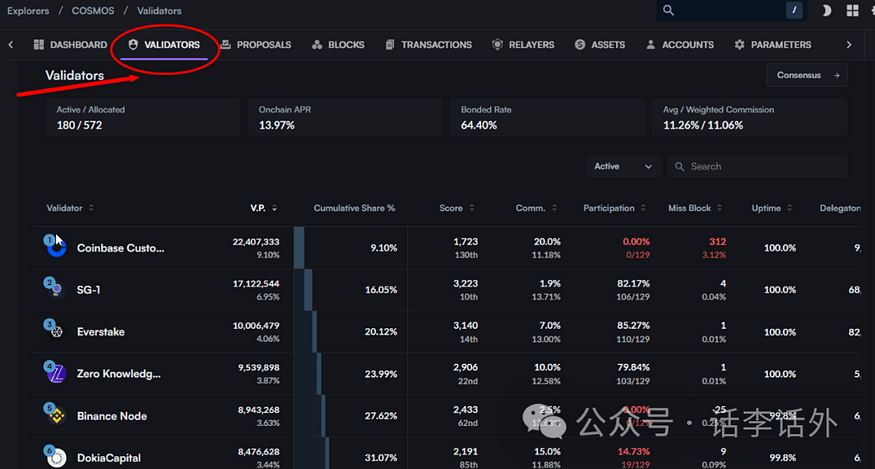Click the slash shortcut badge in search
Image resolution: width=875 pixels, height=469 pixels.
tap(794, 10)
